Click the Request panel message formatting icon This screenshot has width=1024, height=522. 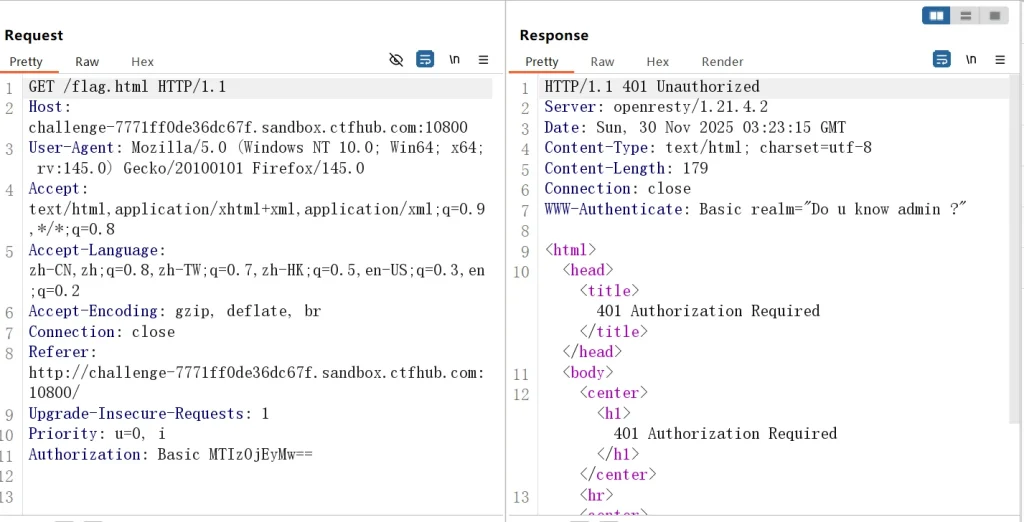click(425, 60)
